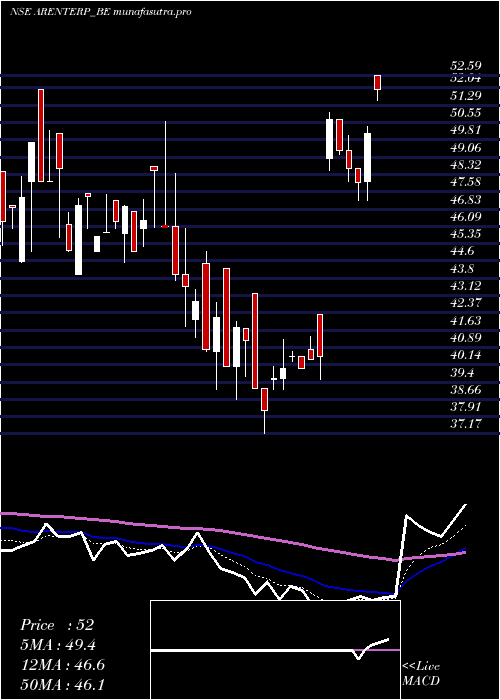Select the 46.83 price axis label
This screenshot has height=700, width=500.
click(x=465, y=199)
